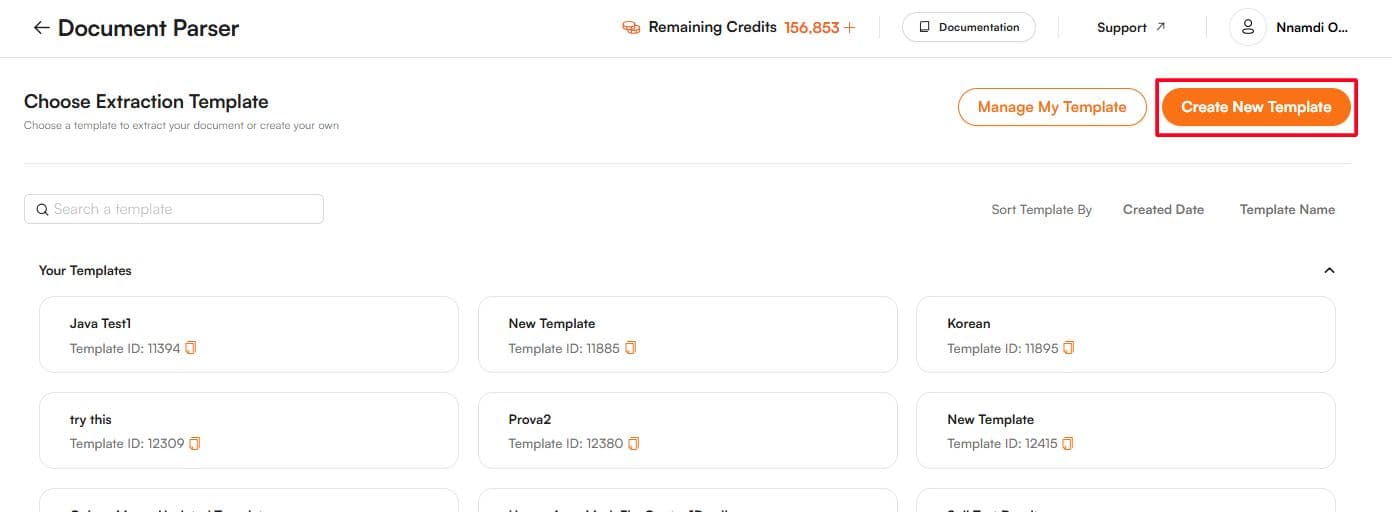Sort templates by Template Name
The height and width of the screenshot is (512, 1392).
click(x=1287, y=210)
